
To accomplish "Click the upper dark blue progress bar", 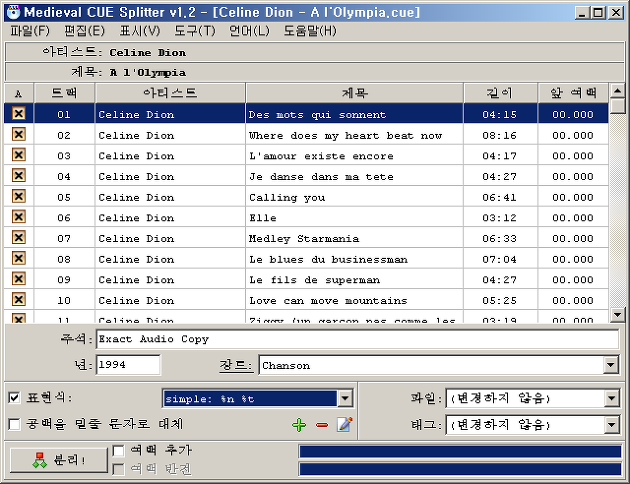I will 460,451.
